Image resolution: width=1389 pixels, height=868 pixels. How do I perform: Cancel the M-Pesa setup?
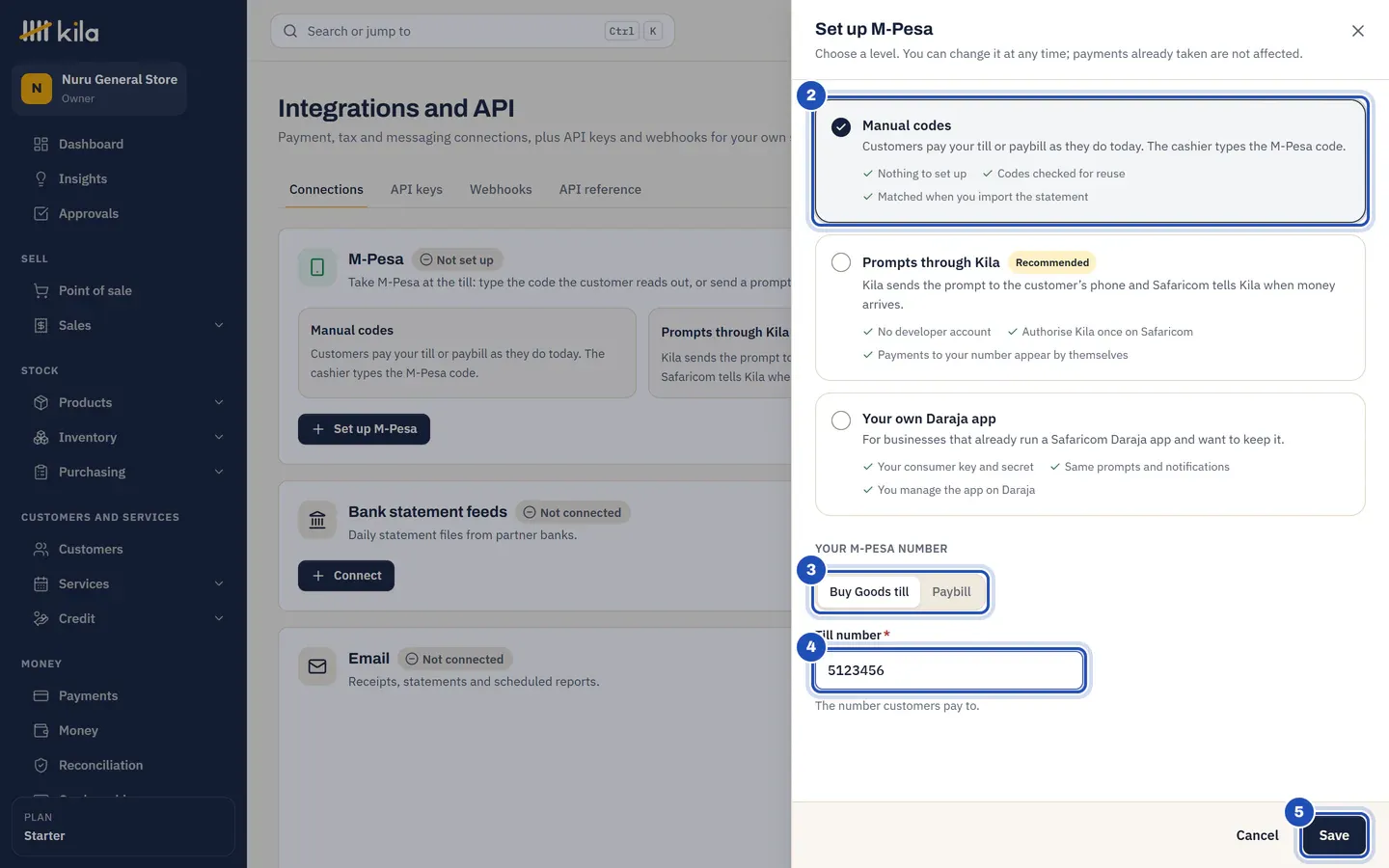(1257, 836)
